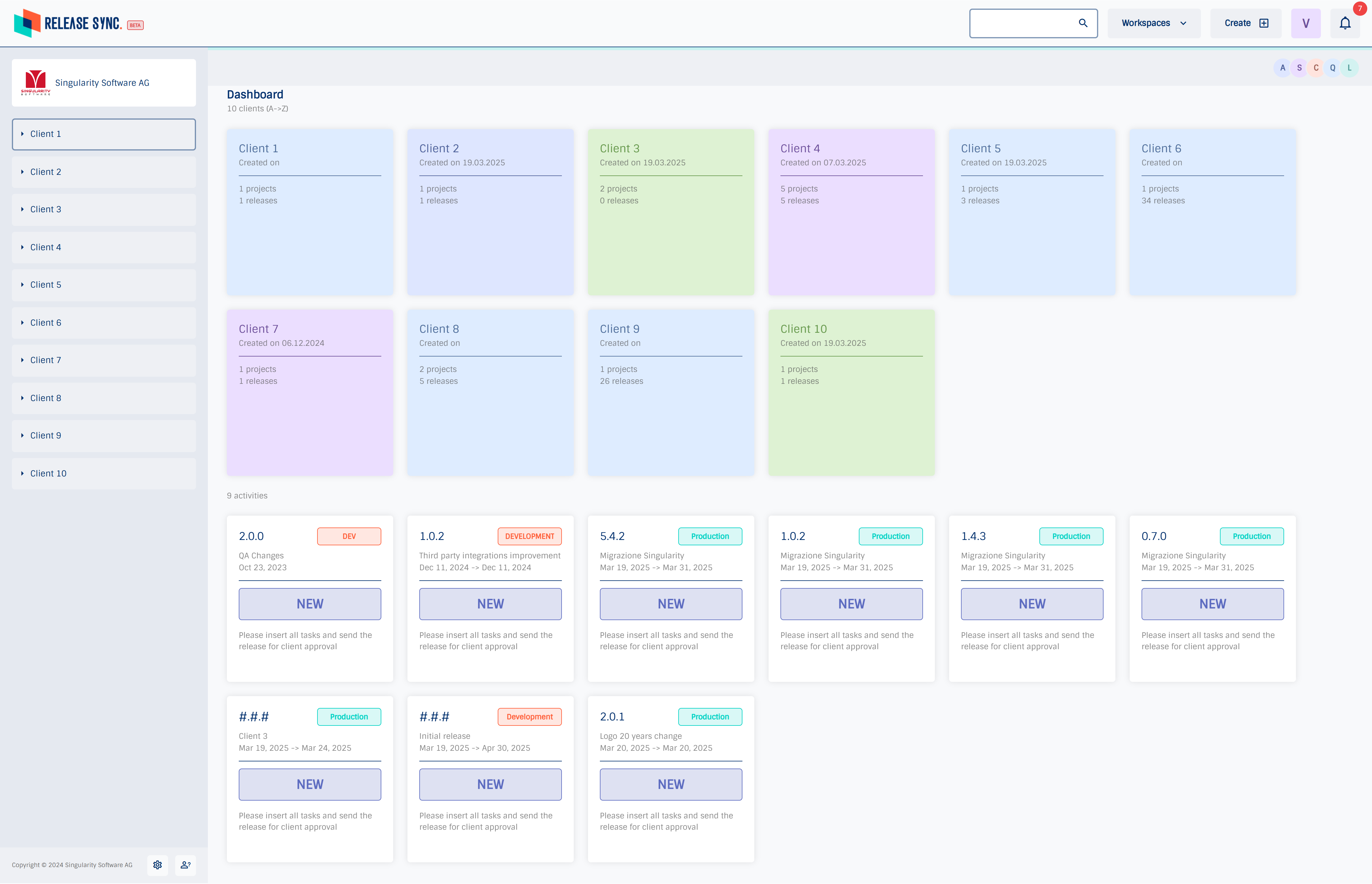The image size is (1372, 884).
Task: Click the Singularity Software AG logo
Action: tap(36, 82)
